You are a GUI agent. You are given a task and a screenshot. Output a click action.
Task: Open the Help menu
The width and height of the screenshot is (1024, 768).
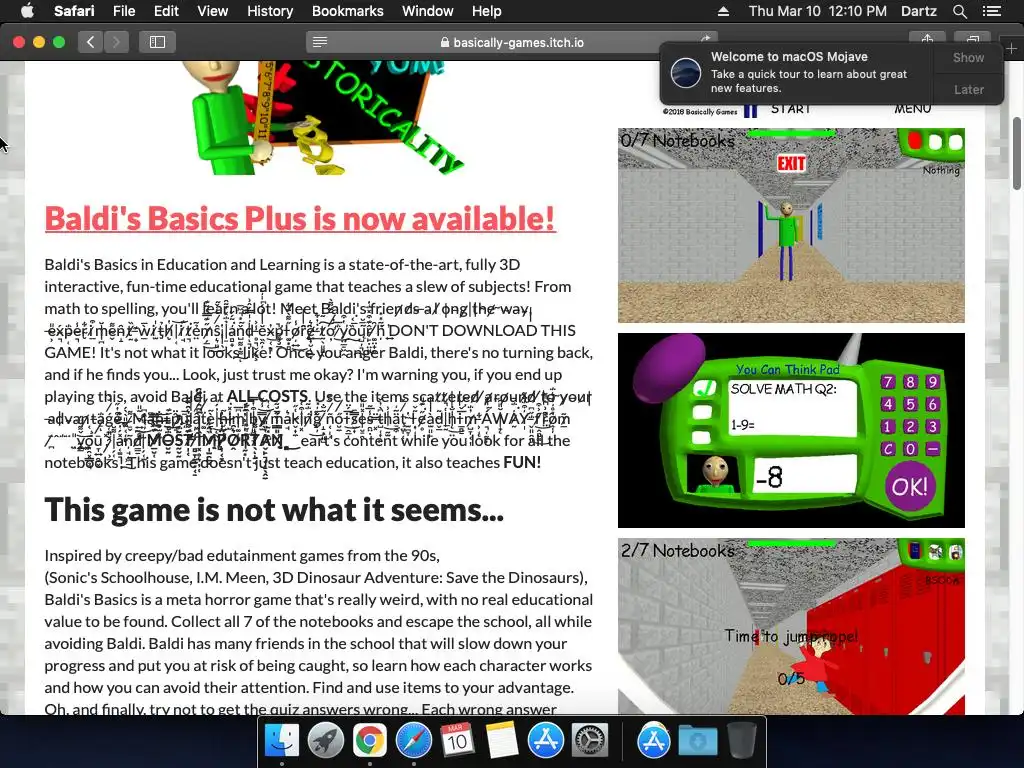(487, 11)
